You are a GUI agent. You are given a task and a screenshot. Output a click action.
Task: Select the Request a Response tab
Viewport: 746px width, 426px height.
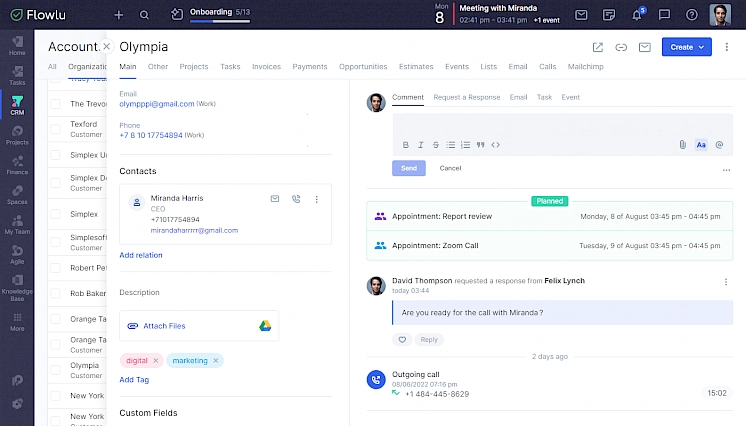(466, 97)
